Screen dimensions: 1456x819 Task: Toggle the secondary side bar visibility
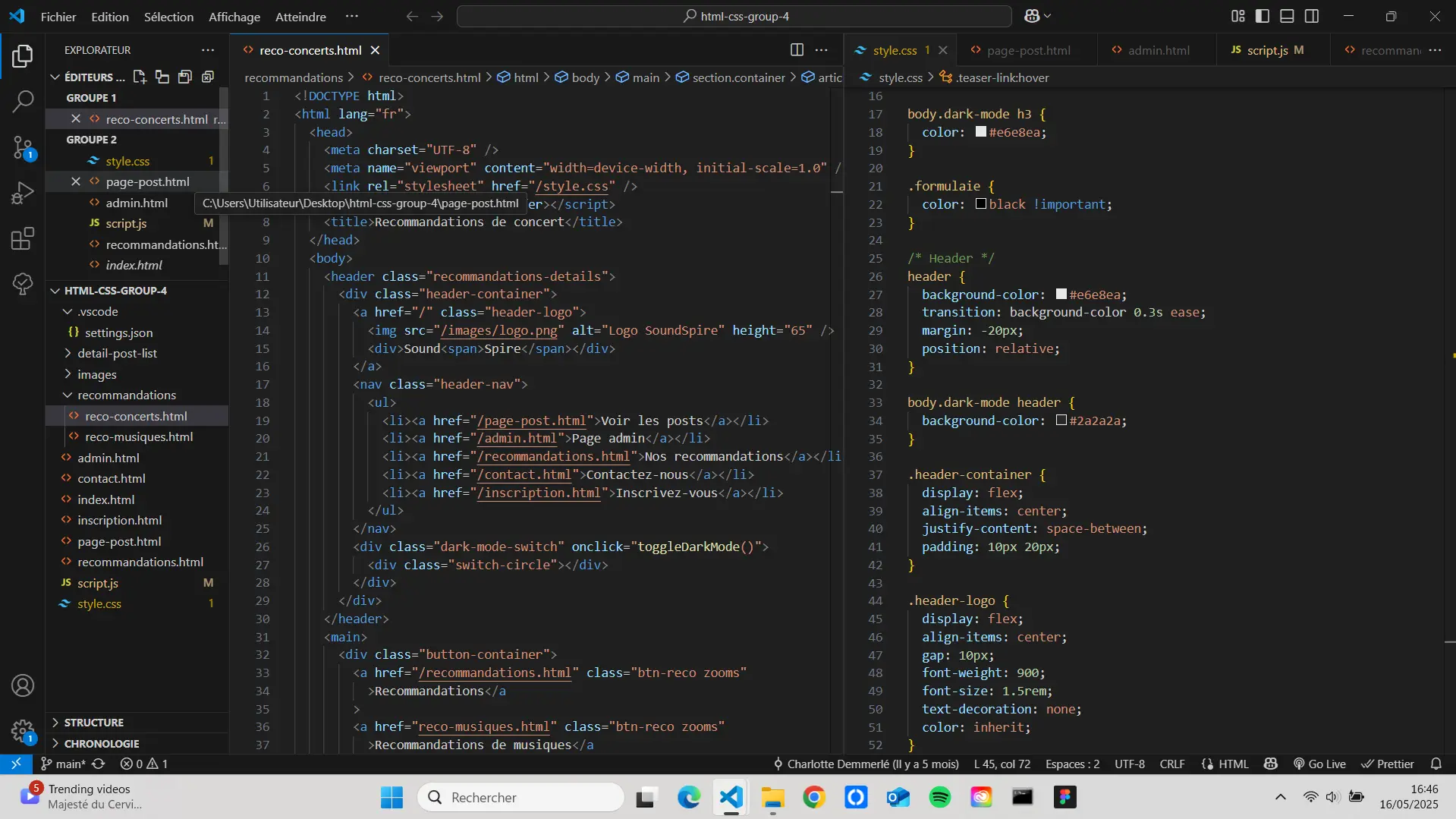point(1313,15)
